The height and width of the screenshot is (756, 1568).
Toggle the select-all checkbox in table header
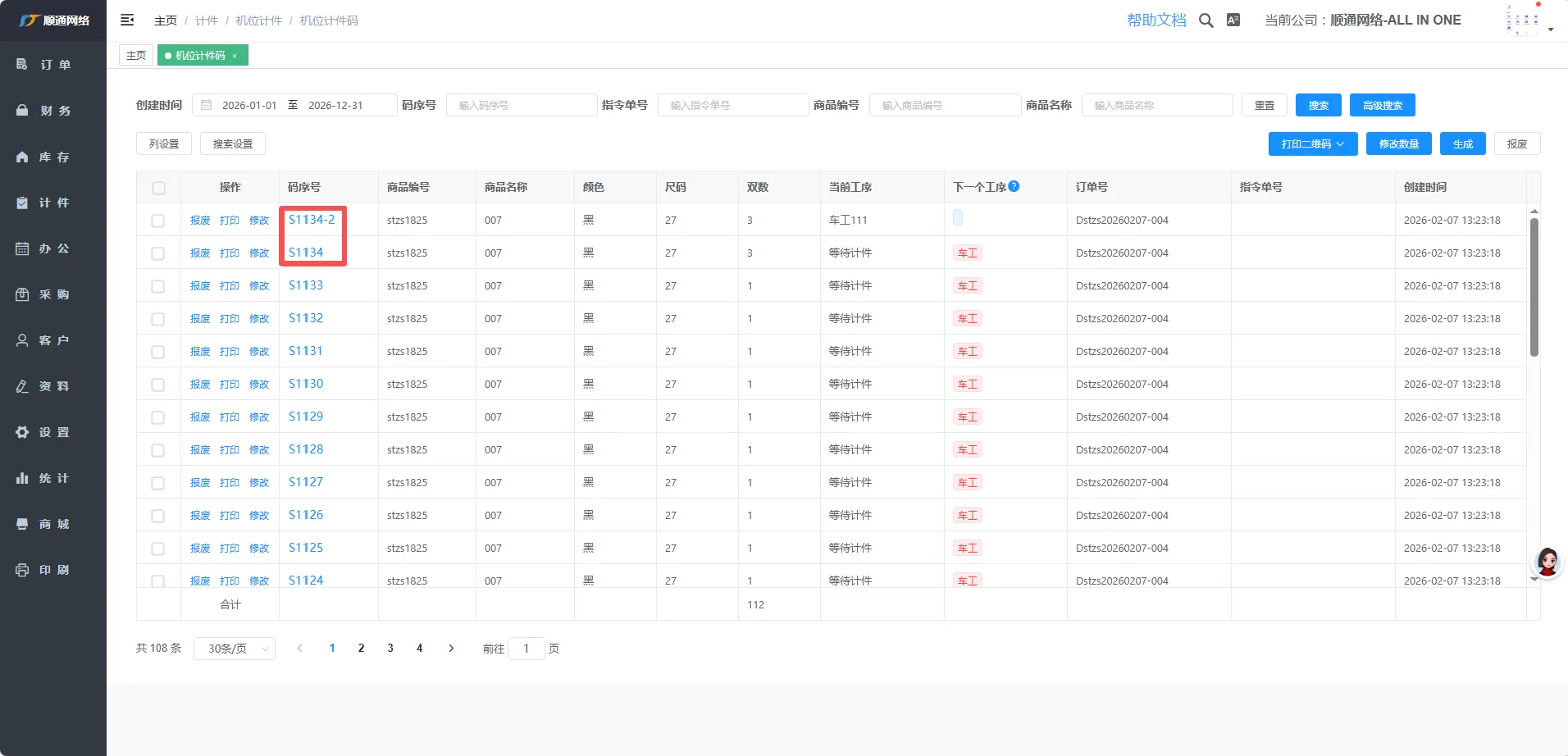tap(158, 188)
